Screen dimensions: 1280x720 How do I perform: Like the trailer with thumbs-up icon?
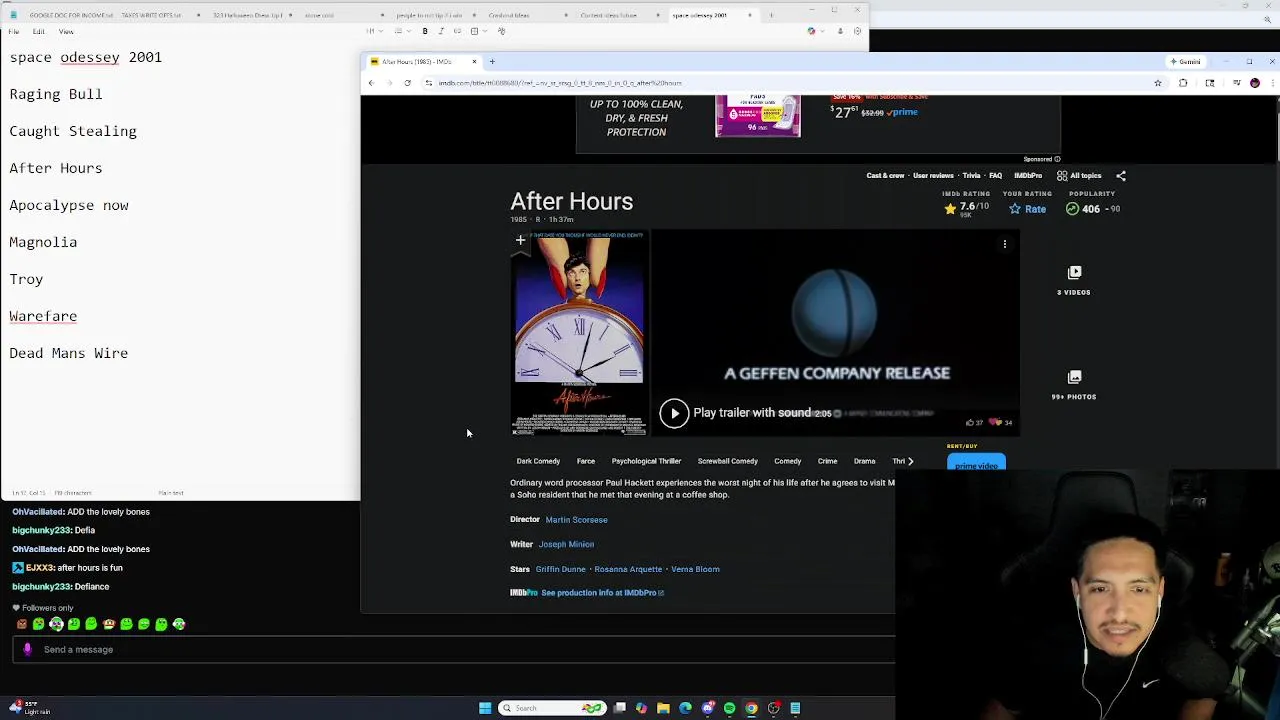(970, 422)
